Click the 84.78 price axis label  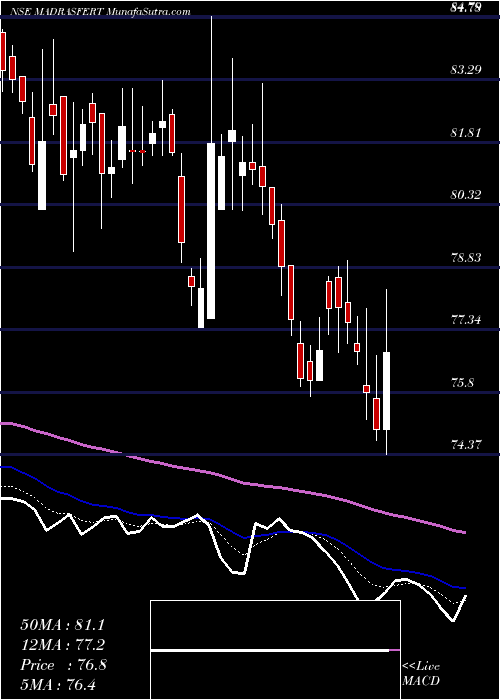(x=466, y=7)
